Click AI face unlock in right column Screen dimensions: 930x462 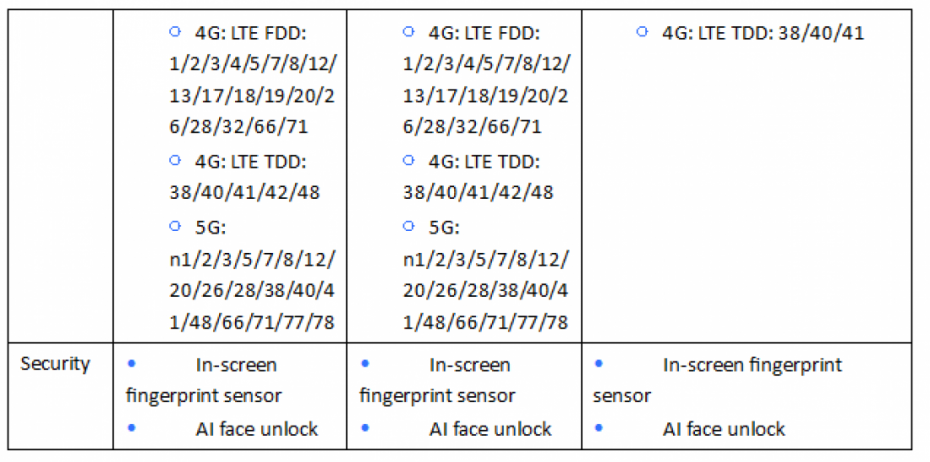tap(724, 429)
